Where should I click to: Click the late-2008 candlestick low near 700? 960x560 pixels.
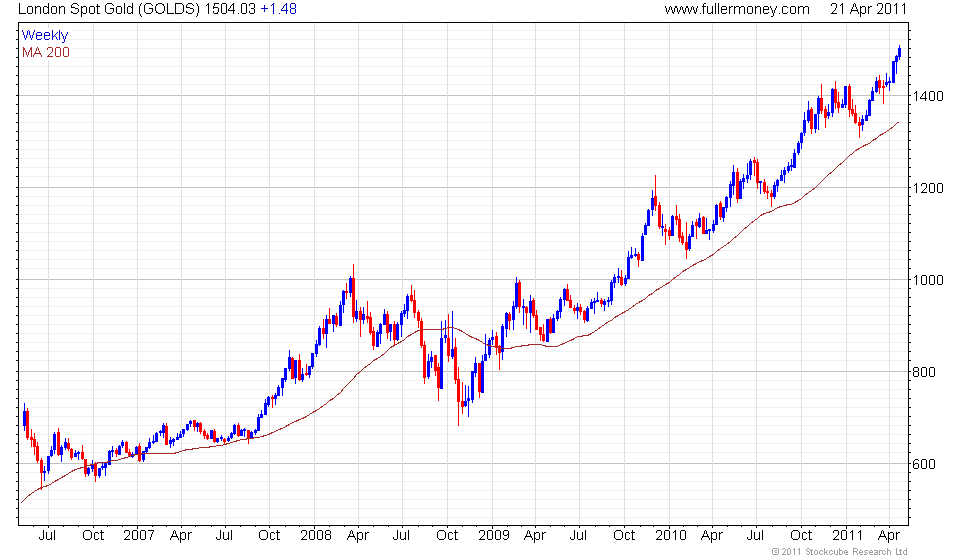coord(459,402)
